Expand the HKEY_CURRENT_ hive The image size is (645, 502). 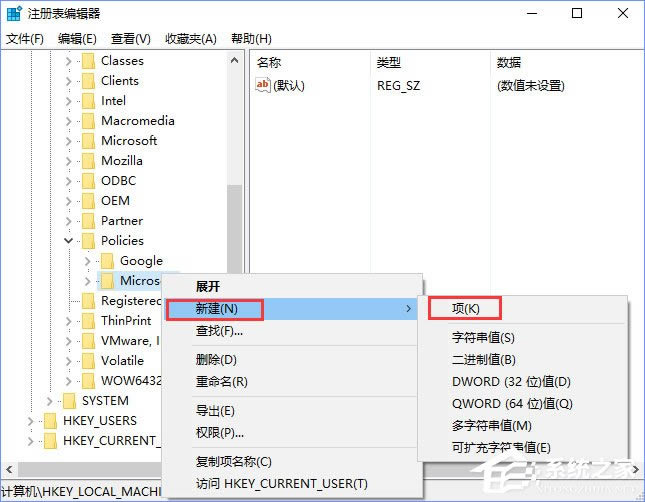30,441
